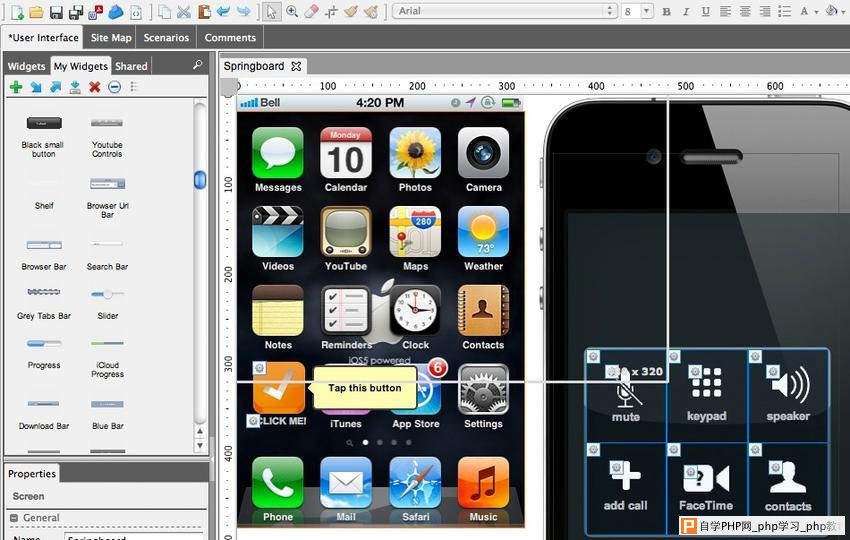This screenshot has height=540, width=850.
Task: Toggle underline text formatting
Action: tap(705, 12)
